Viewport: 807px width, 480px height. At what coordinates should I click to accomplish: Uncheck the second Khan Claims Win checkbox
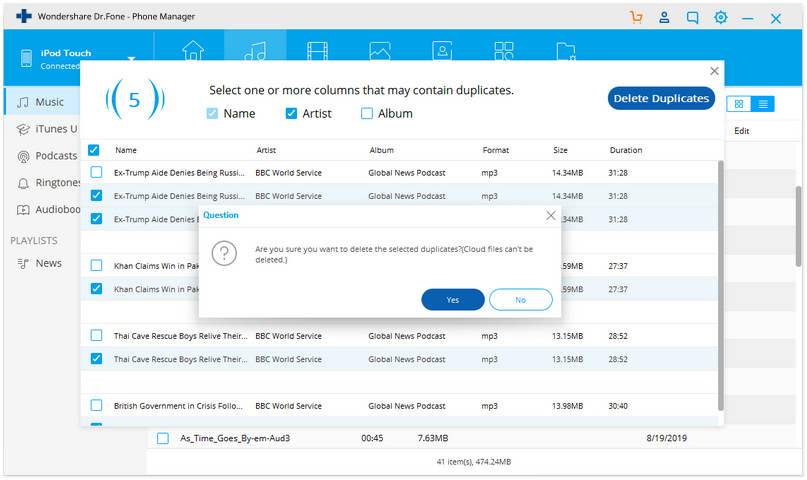96,289
